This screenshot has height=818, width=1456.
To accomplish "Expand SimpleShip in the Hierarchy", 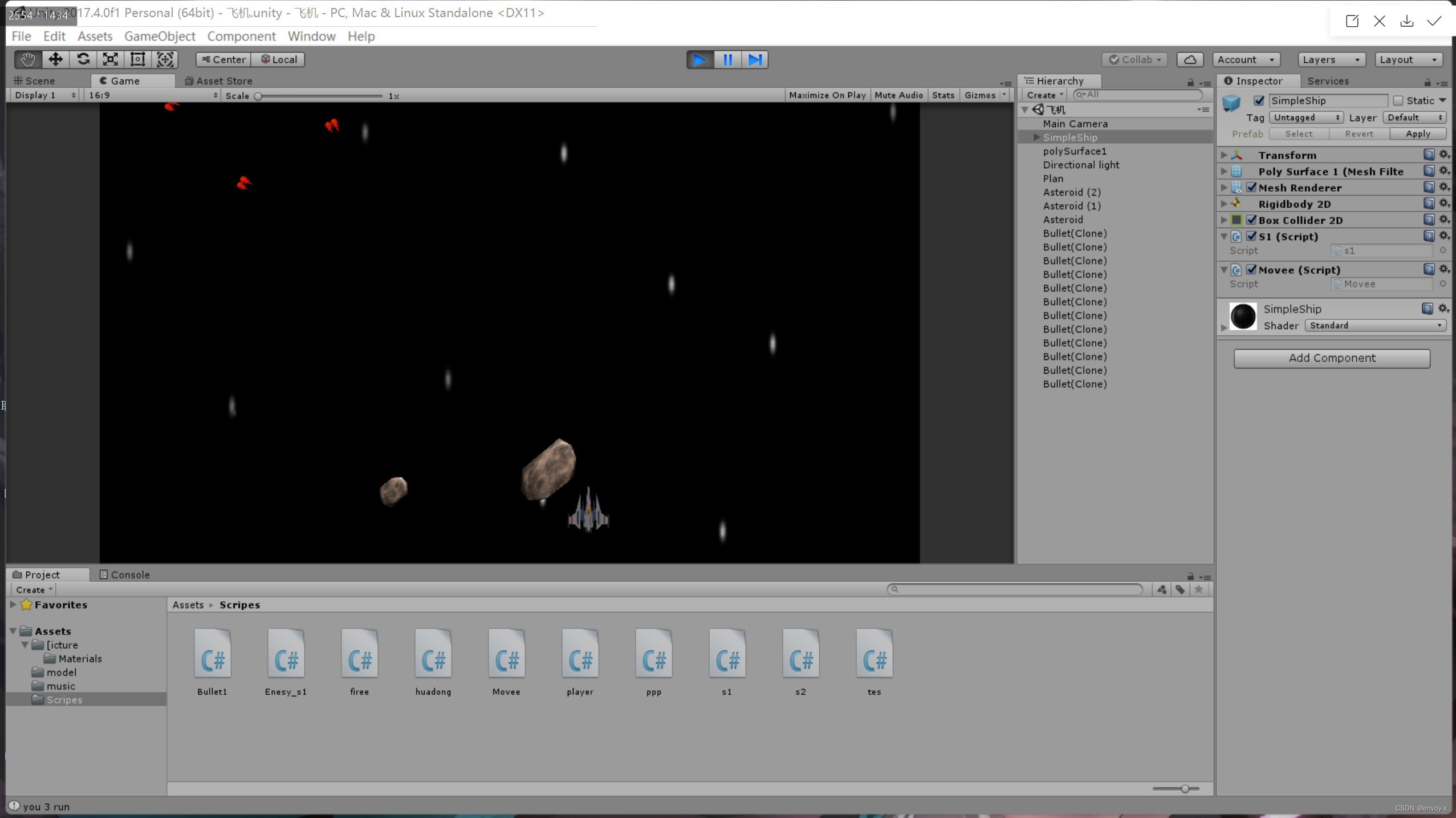I will click(1036, 137).
